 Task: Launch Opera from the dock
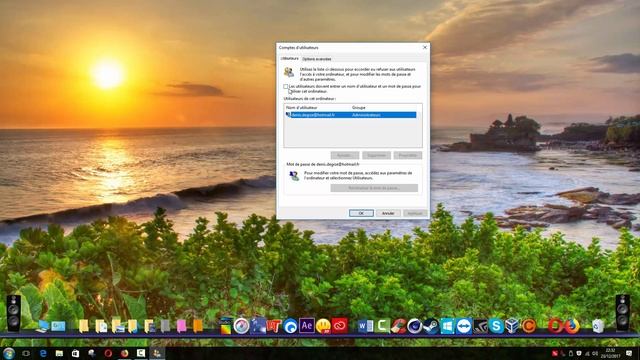[x=555, y=326]
